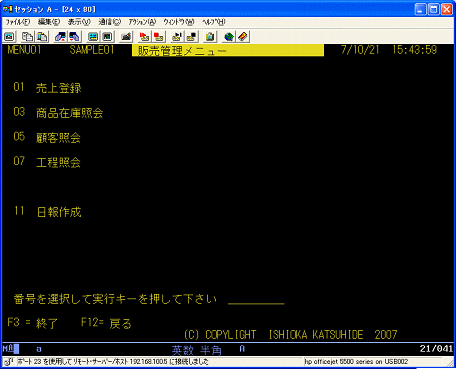Viewport: 456px width, 369px height.
Task: Open the ファイル(F) menu
Action: pos(18,22)
